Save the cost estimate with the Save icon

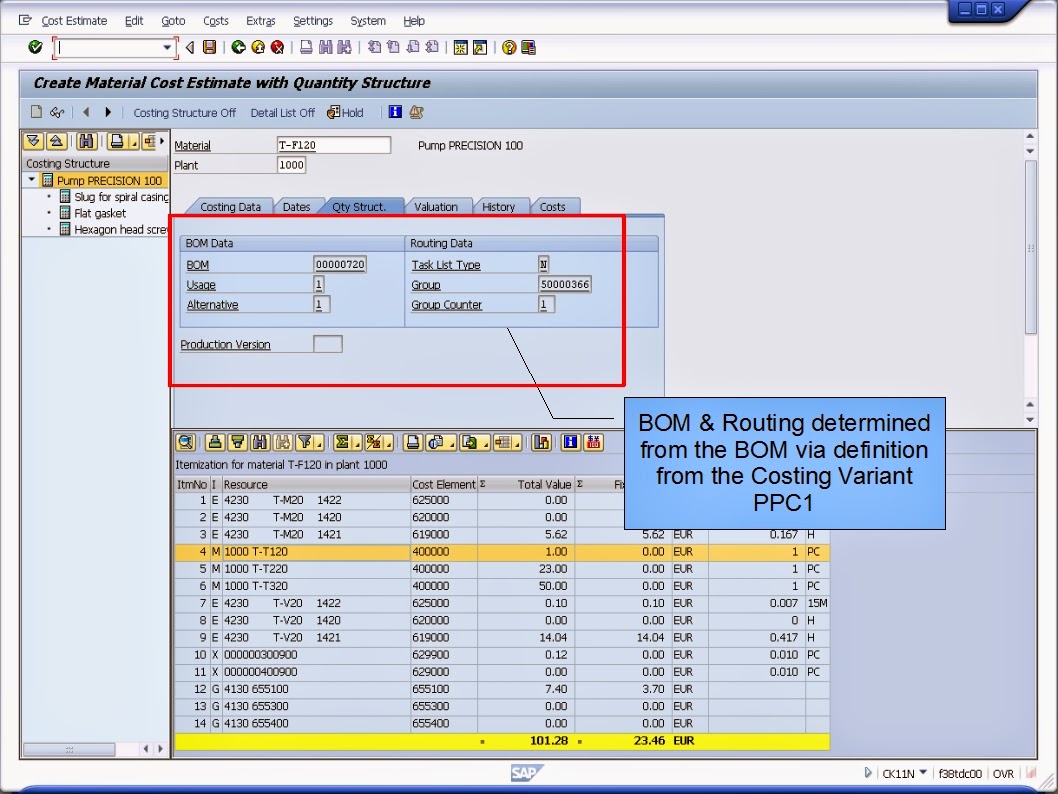pos(208,47)
